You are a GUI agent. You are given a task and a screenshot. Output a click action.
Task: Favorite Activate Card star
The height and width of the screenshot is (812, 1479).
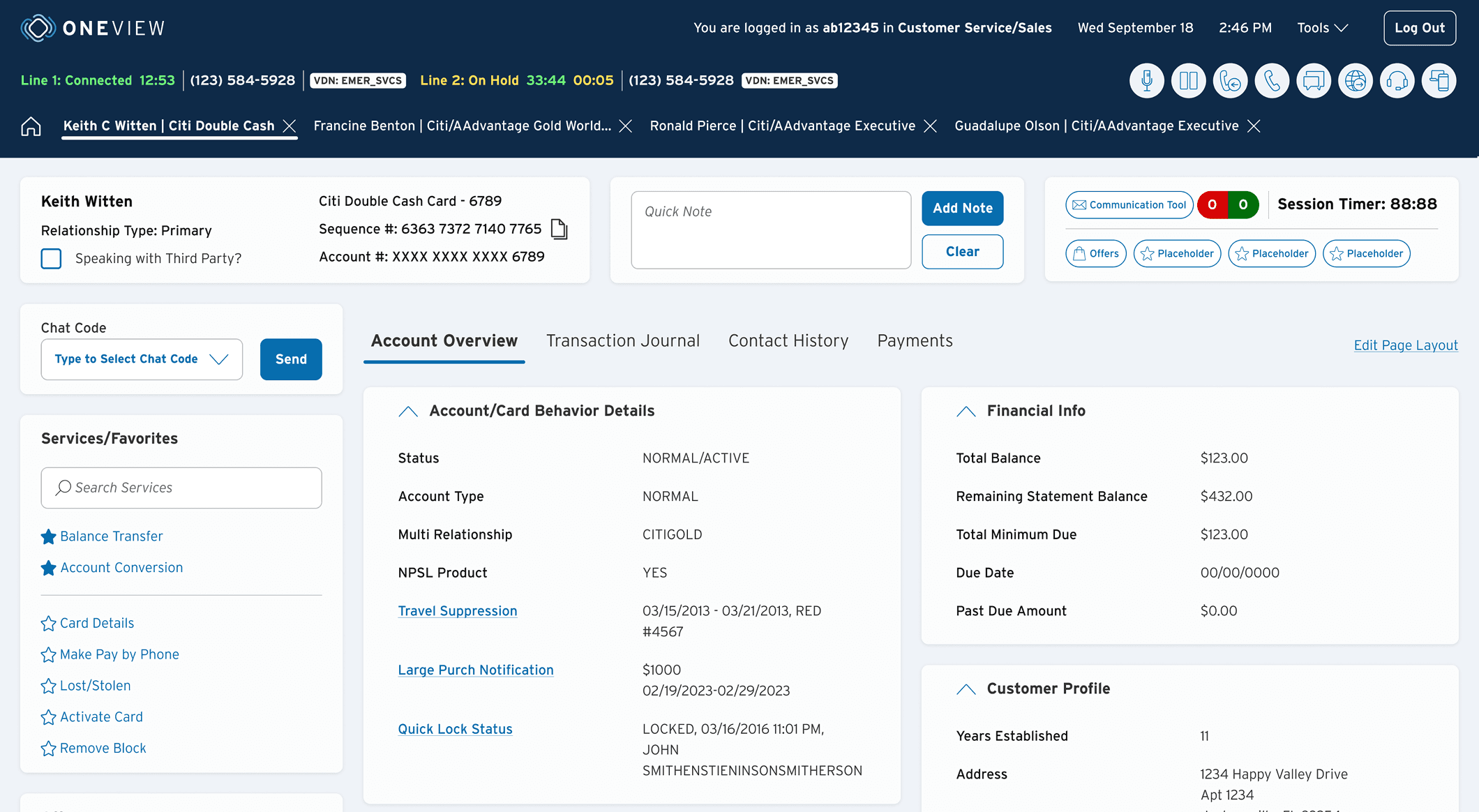click(x=48, y=717)
